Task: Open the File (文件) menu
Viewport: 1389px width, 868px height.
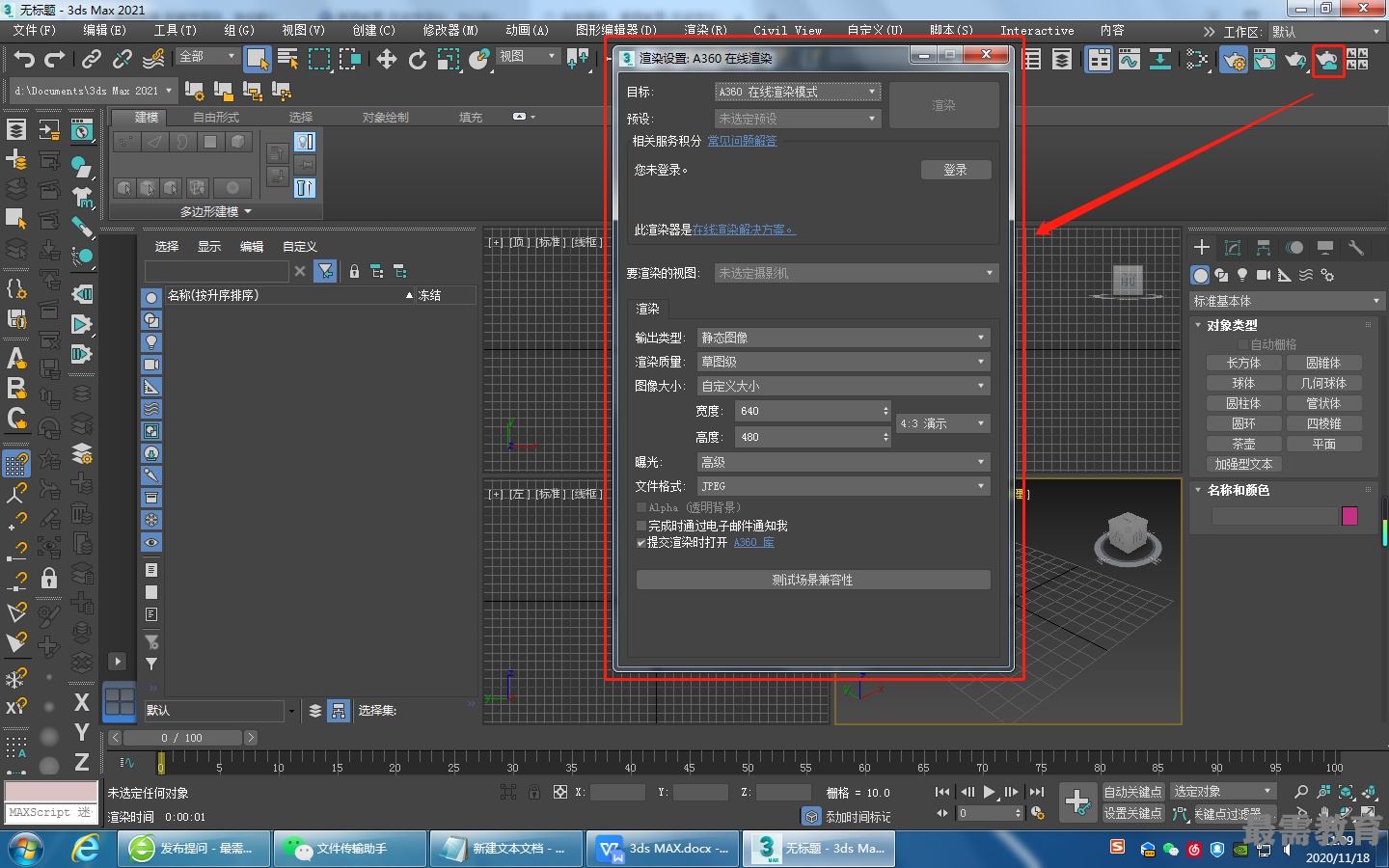Action: click(35, 30)
